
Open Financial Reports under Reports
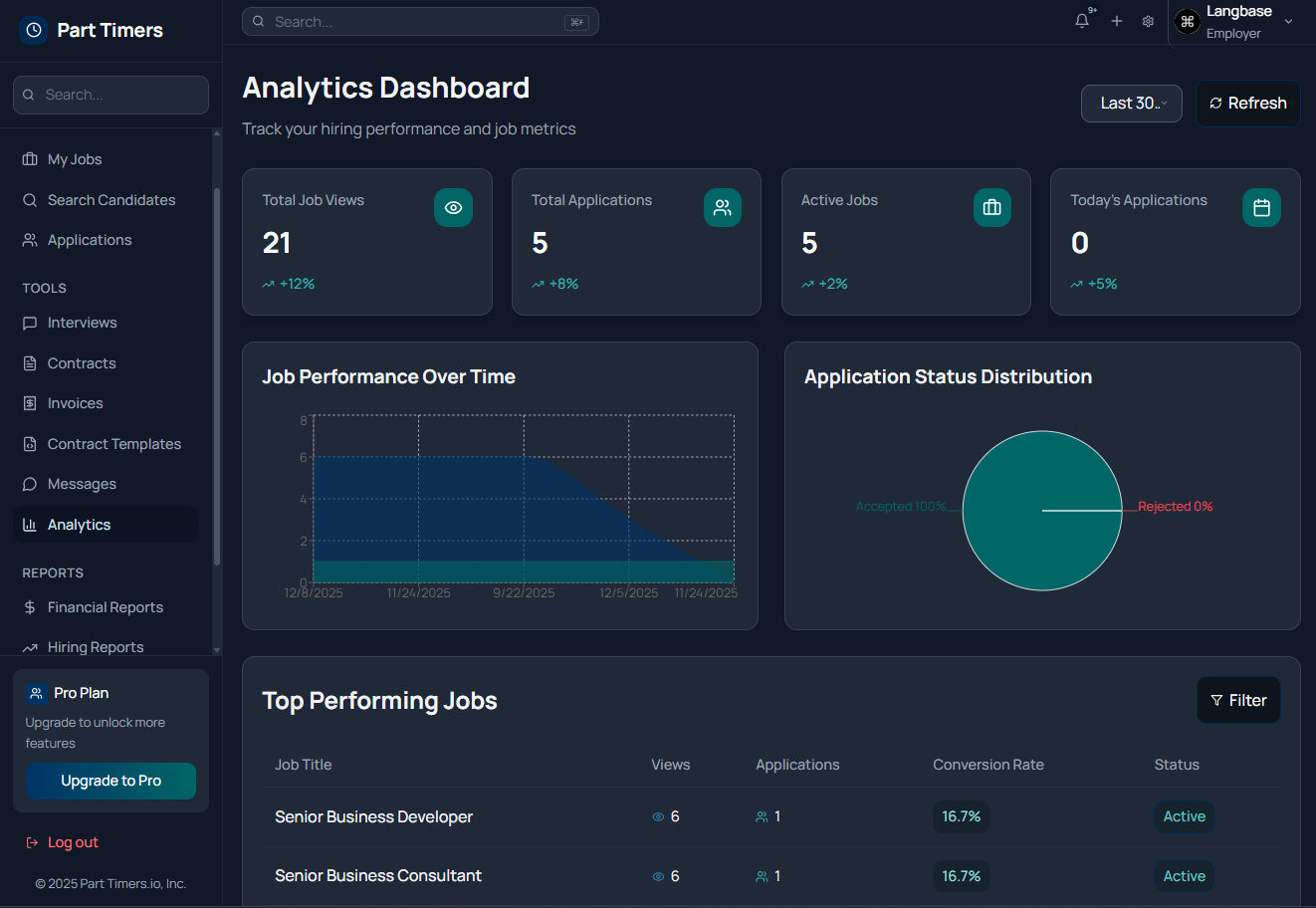[x=106, y=606]
